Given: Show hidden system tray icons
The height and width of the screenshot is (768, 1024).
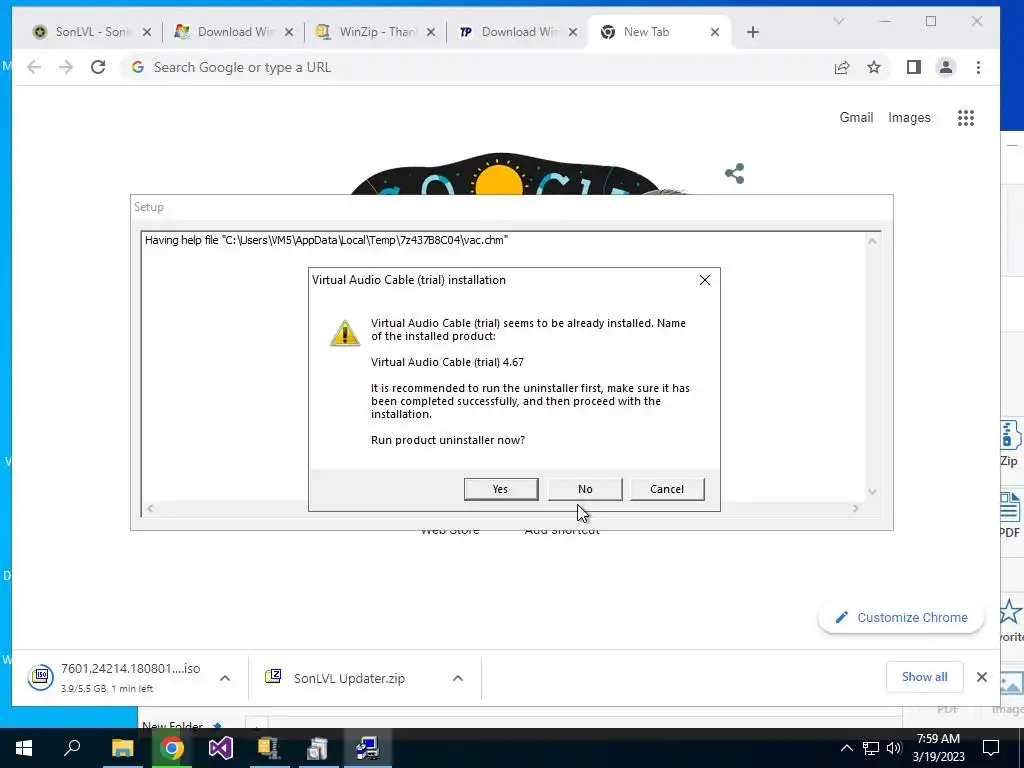Looking at the screenshot, I should click(846, 748).
